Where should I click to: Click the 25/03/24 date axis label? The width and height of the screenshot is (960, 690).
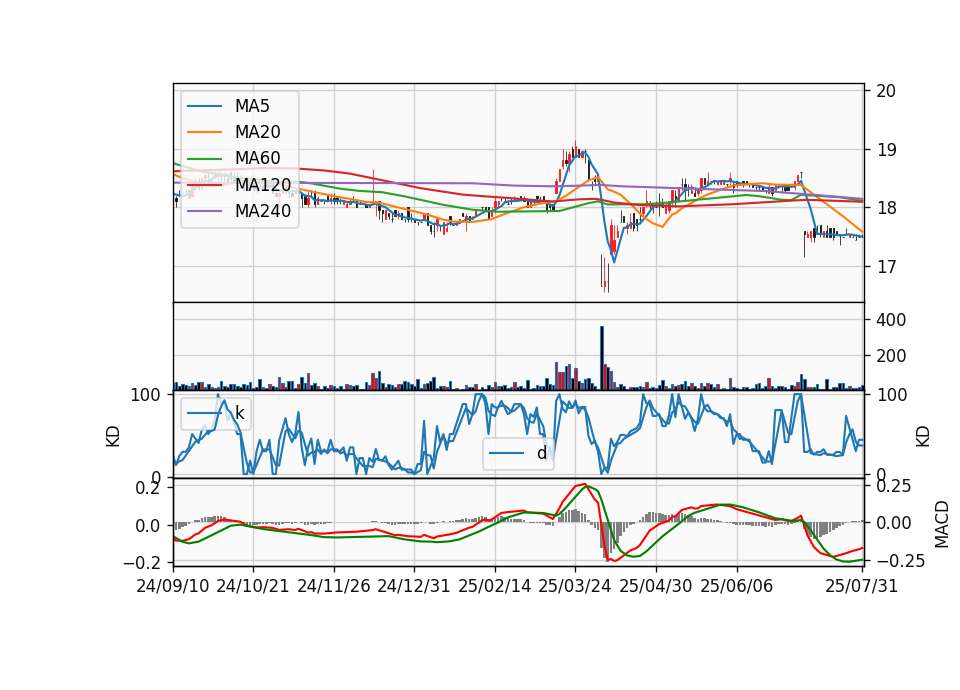575,586
